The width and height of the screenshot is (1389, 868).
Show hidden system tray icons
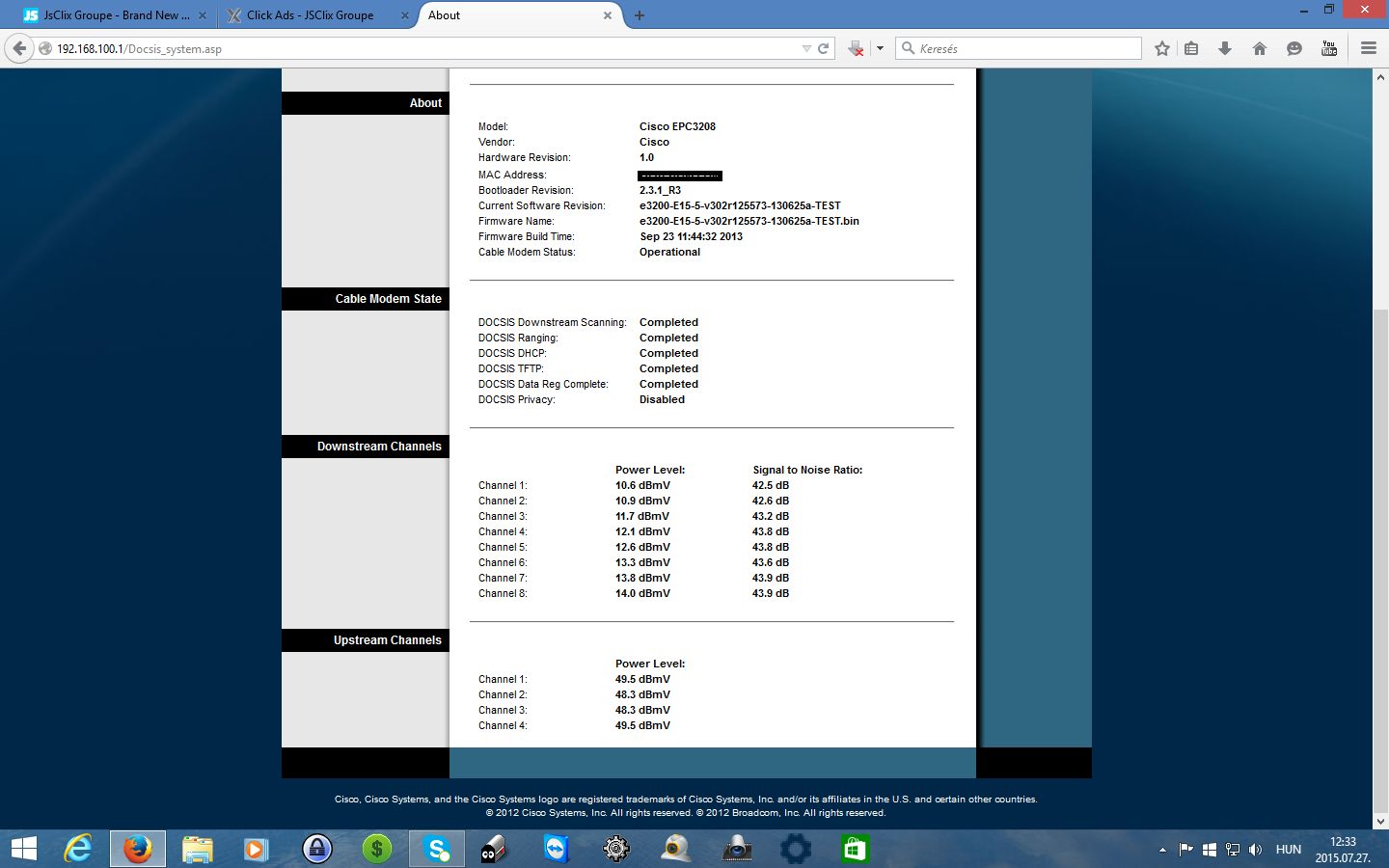coord(1162,850)
